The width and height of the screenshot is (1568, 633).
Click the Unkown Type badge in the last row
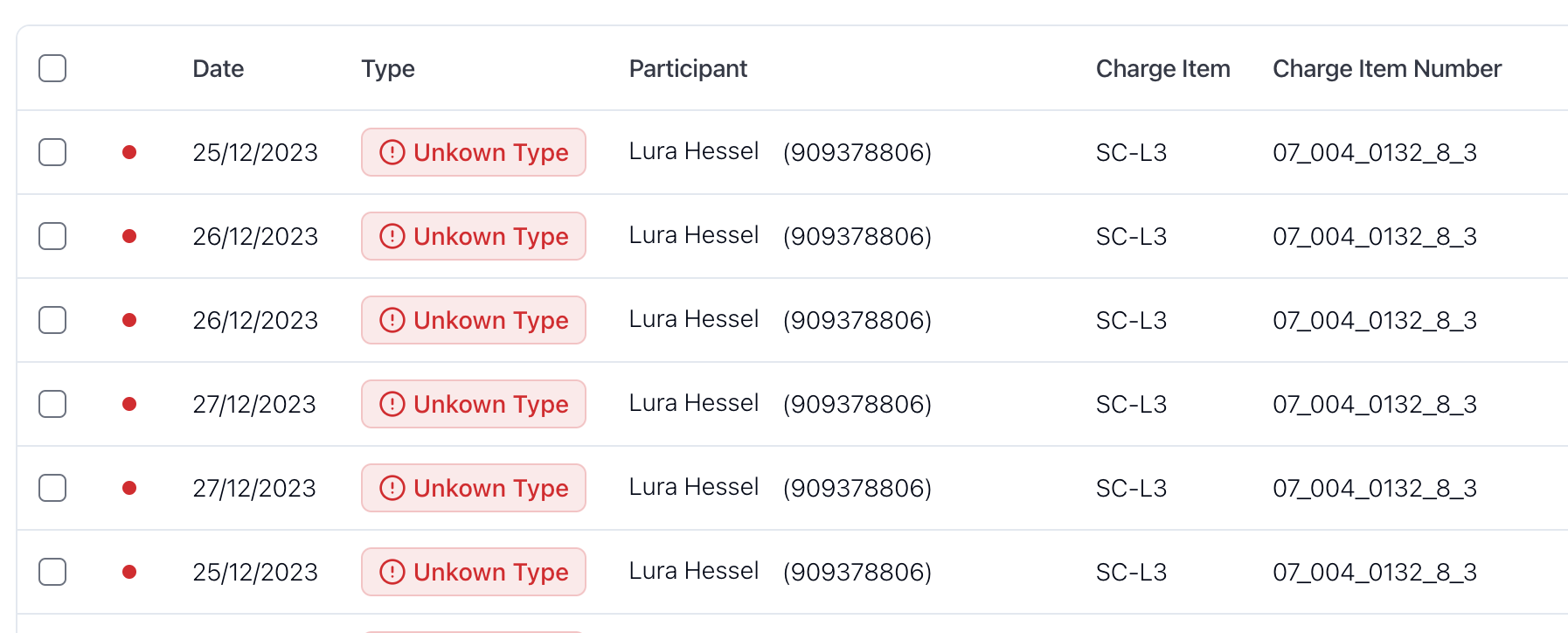click(x=474, y=572)
